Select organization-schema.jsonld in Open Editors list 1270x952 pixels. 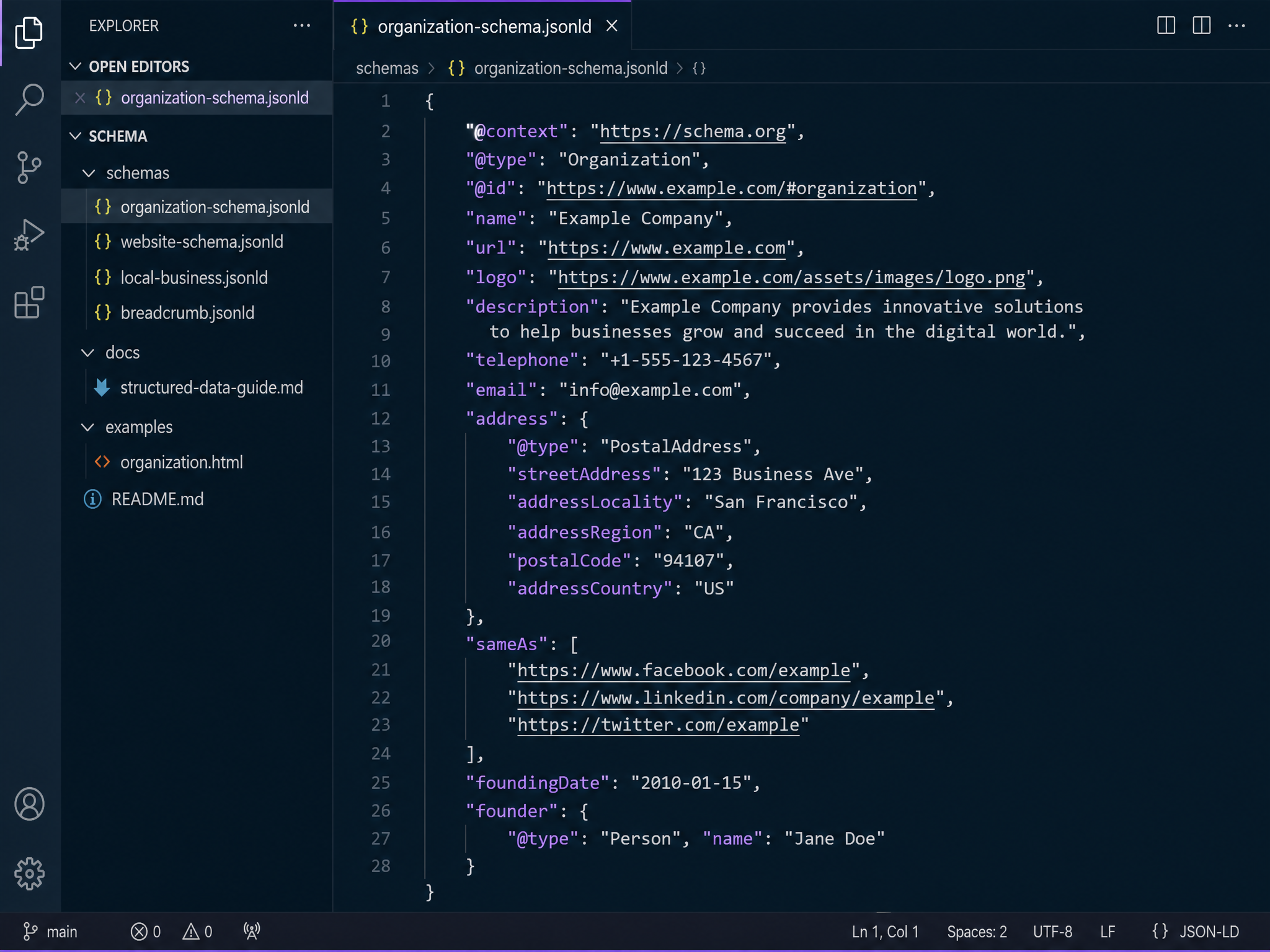pos(197,98)
